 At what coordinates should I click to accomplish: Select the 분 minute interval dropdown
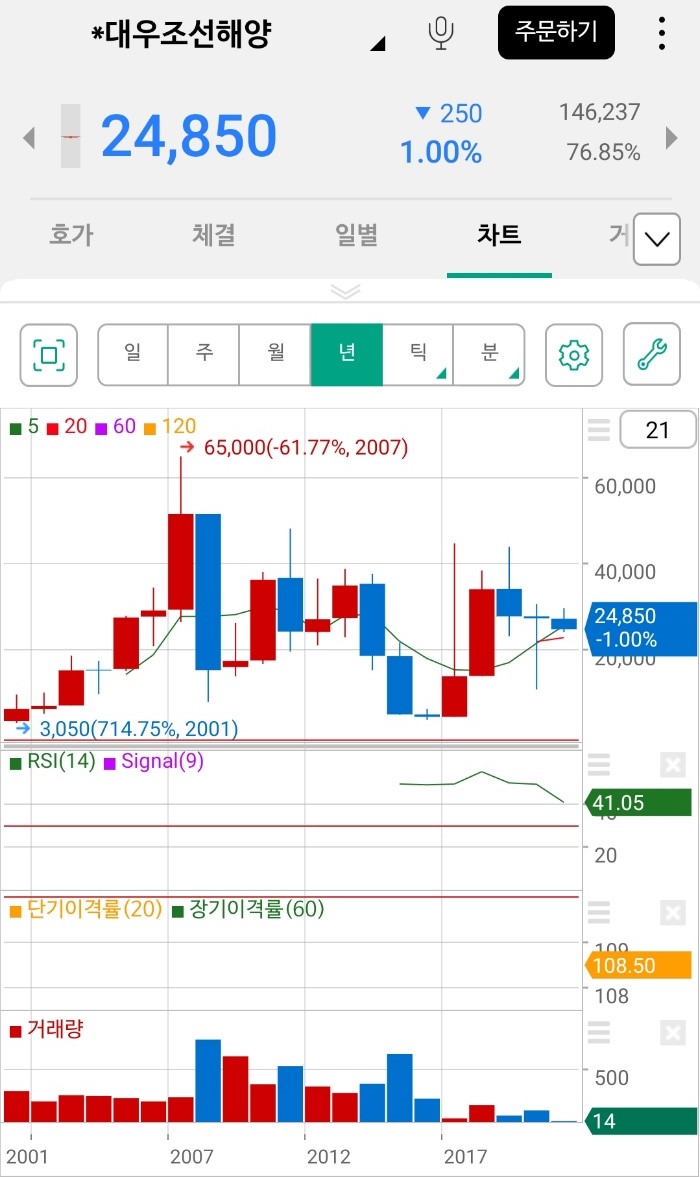tap(489, 355)
